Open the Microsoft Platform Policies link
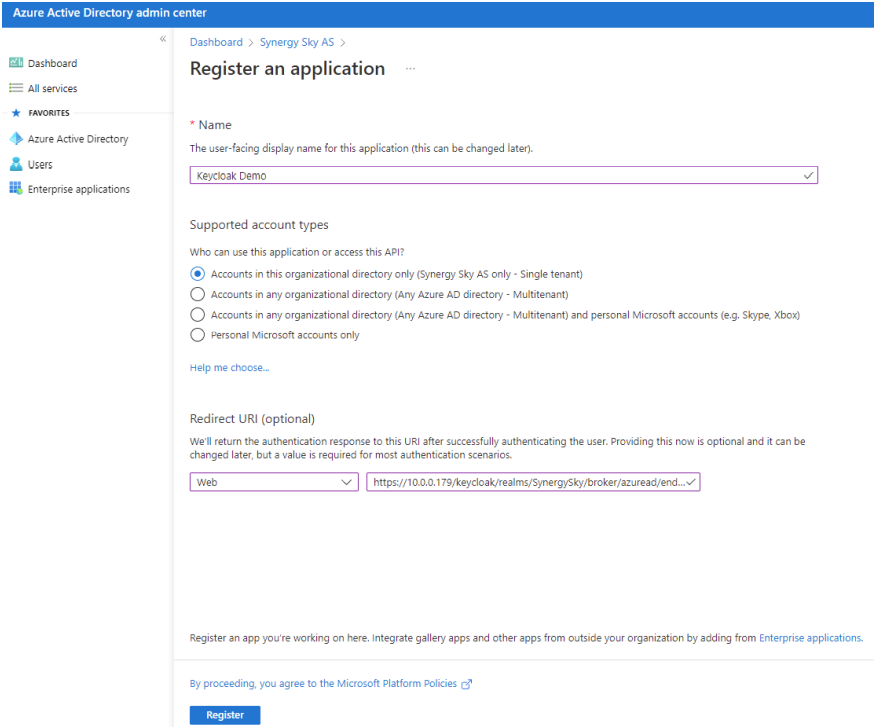 click(323, 684)
